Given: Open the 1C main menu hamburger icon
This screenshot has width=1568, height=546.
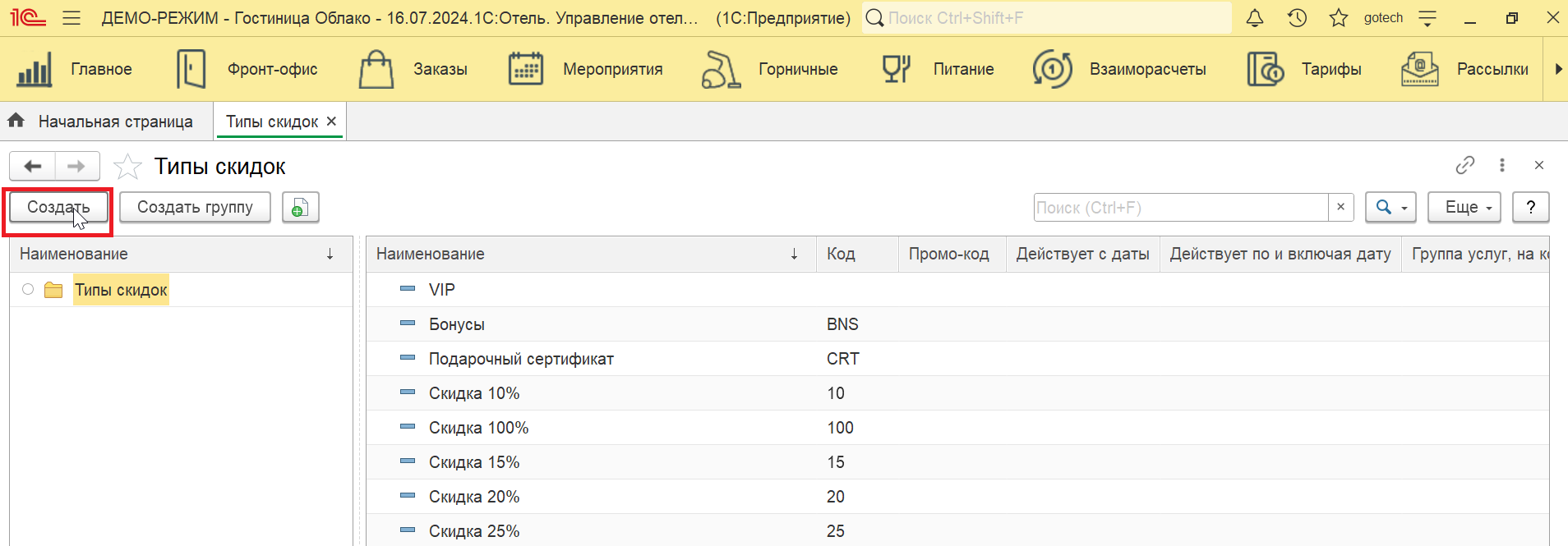Looking at the screenshot, I should click(x=71, y=17).
